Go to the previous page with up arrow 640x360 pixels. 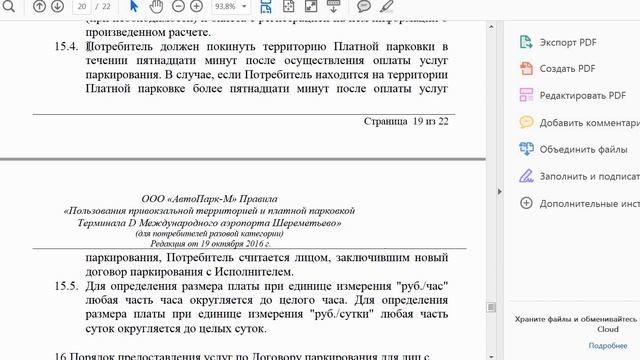point(39,6)
